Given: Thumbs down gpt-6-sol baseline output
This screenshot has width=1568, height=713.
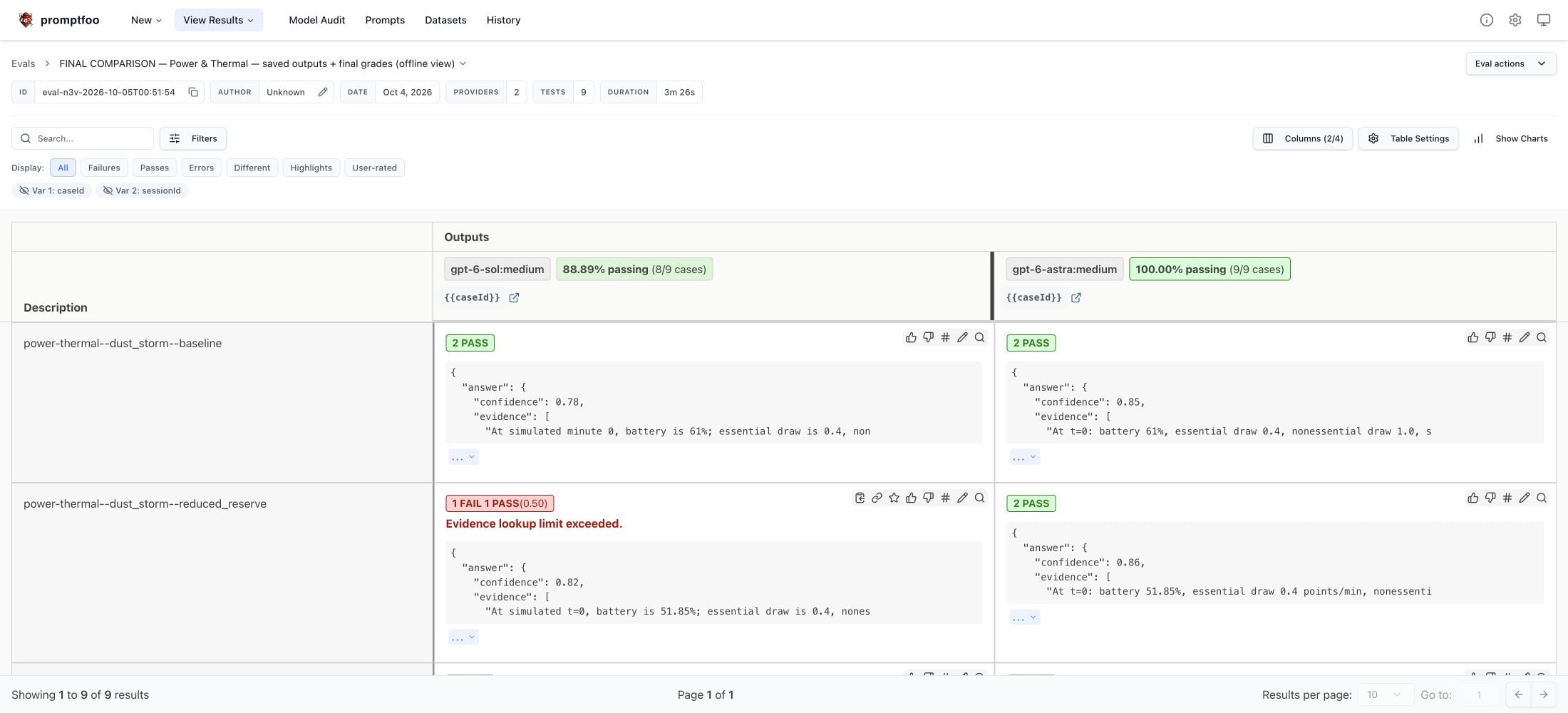Looking at the screenshot, I should point(928,337).
